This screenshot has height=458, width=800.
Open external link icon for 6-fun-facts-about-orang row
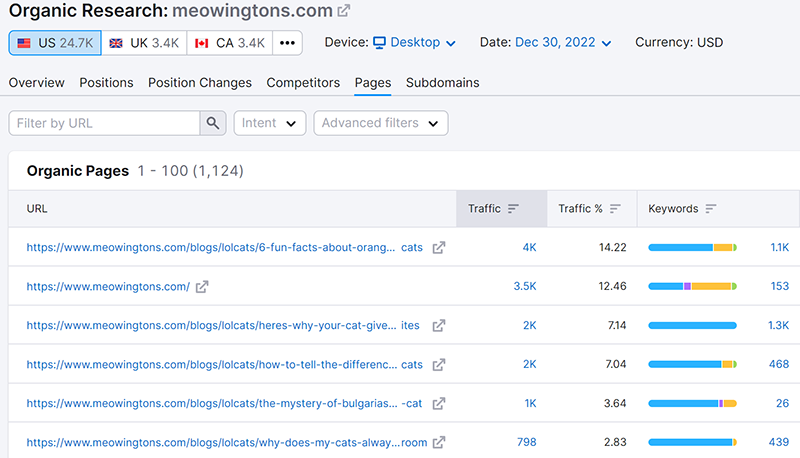(439, 248)
